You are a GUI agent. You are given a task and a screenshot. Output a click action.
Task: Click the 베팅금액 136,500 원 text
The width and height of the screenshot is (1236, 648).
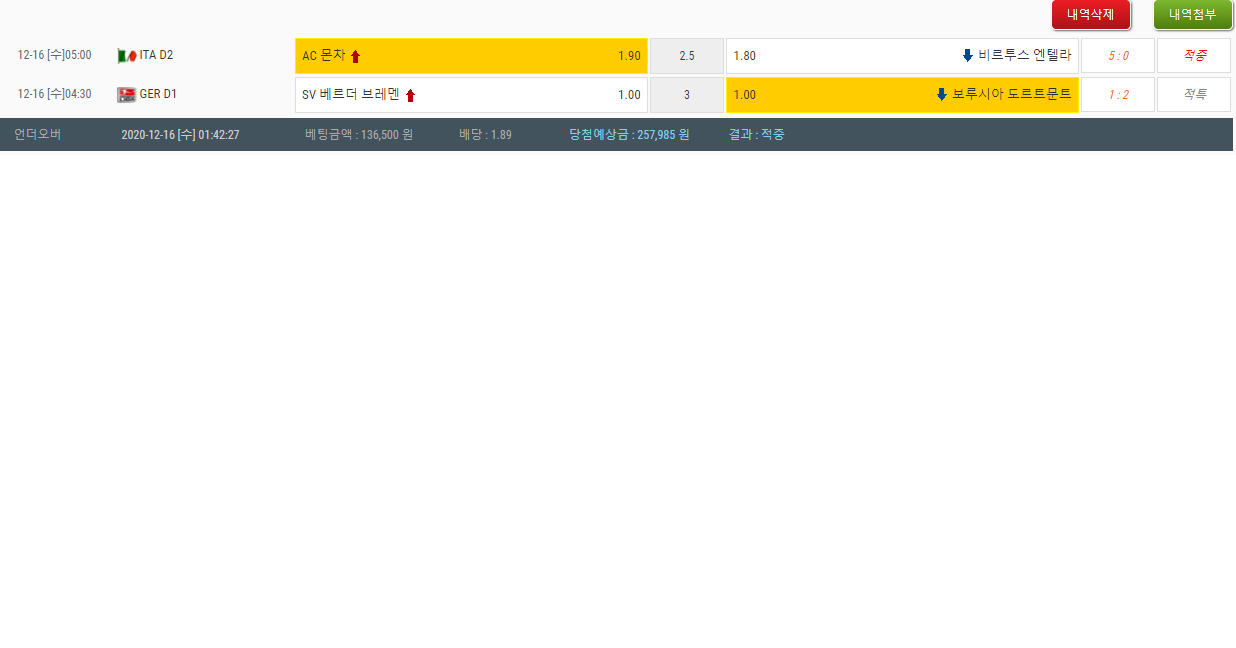click(359, 134)
